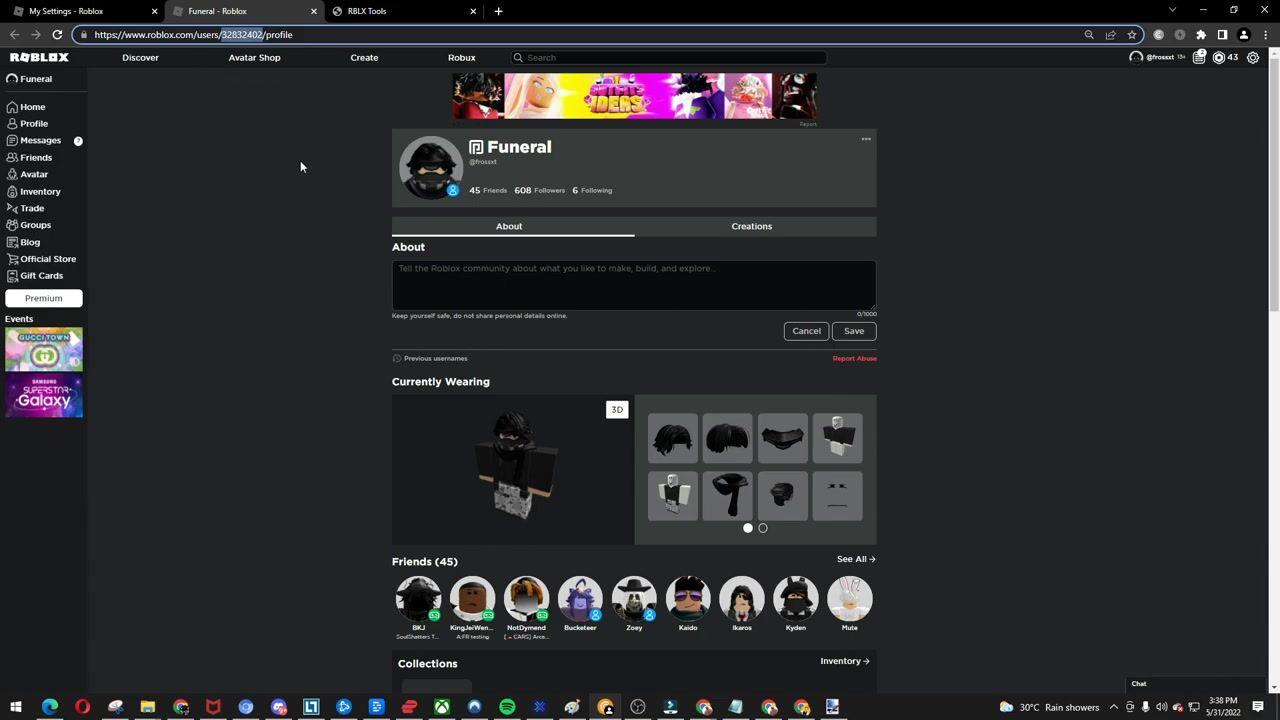Open Gift Cards in the sidebar

coord(34,276)
